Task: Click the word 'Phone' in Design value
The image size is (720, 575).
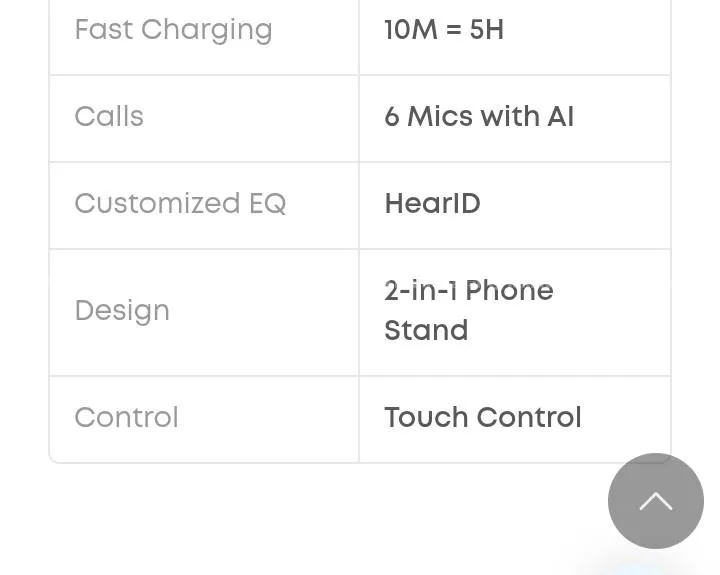Action: pos(509,291)
